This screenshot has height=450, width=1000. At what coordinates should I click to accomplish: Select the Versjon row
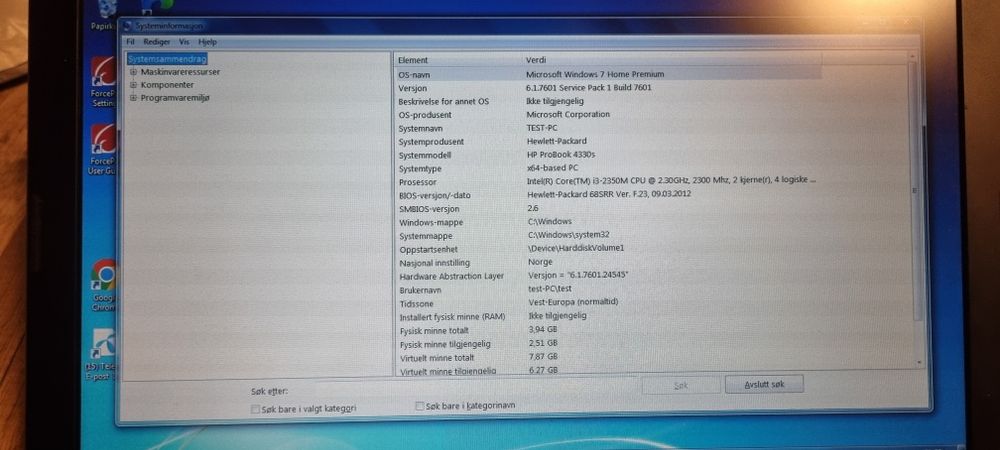click(608, 88)
